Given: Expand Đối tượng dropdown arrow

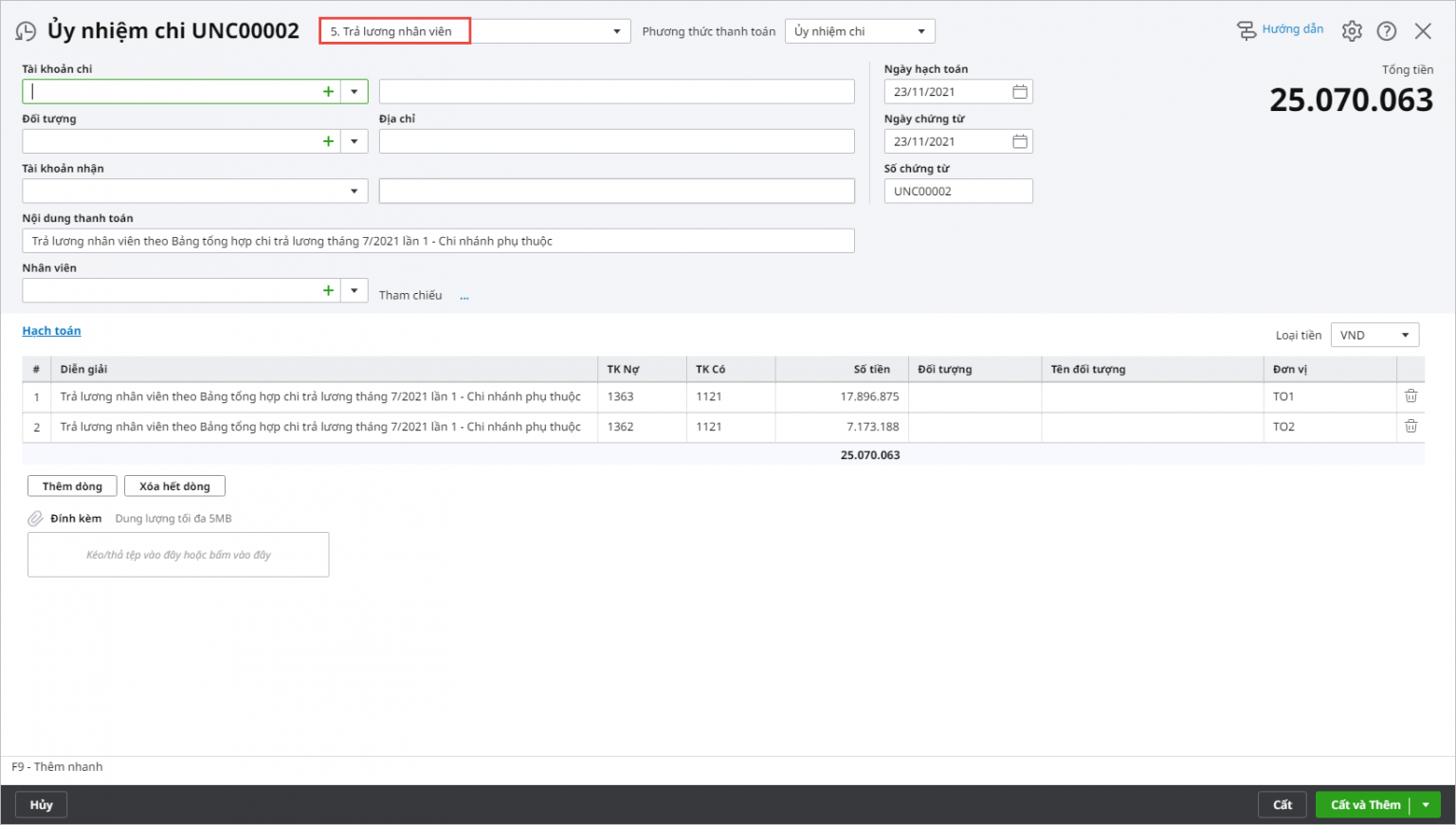Looking at the screenshot, I should [354, 141].
